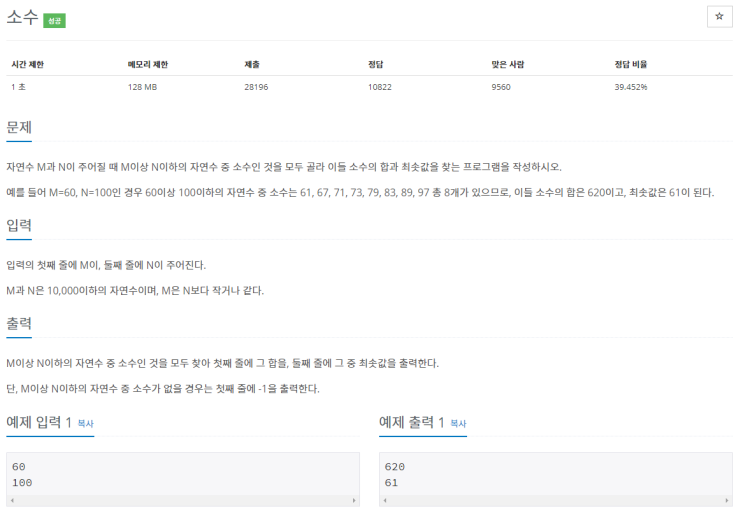
Task: Copy example output using 복사 link
Action: [458, 423]
